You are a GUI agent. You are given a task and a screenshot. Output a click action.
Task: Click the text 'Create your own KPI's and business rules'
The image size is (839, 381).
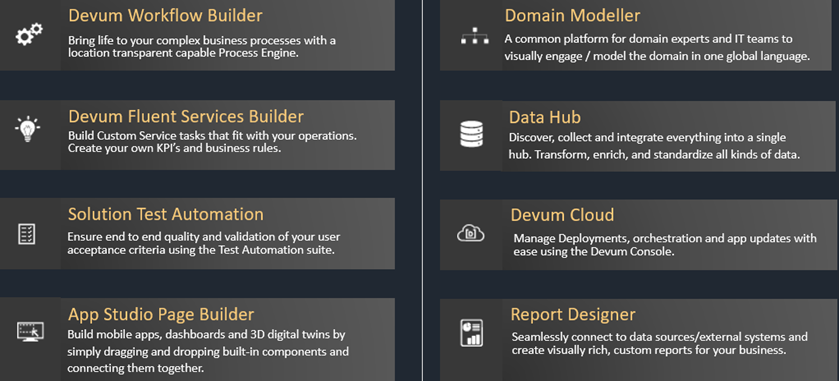click(x=174, y=149)
